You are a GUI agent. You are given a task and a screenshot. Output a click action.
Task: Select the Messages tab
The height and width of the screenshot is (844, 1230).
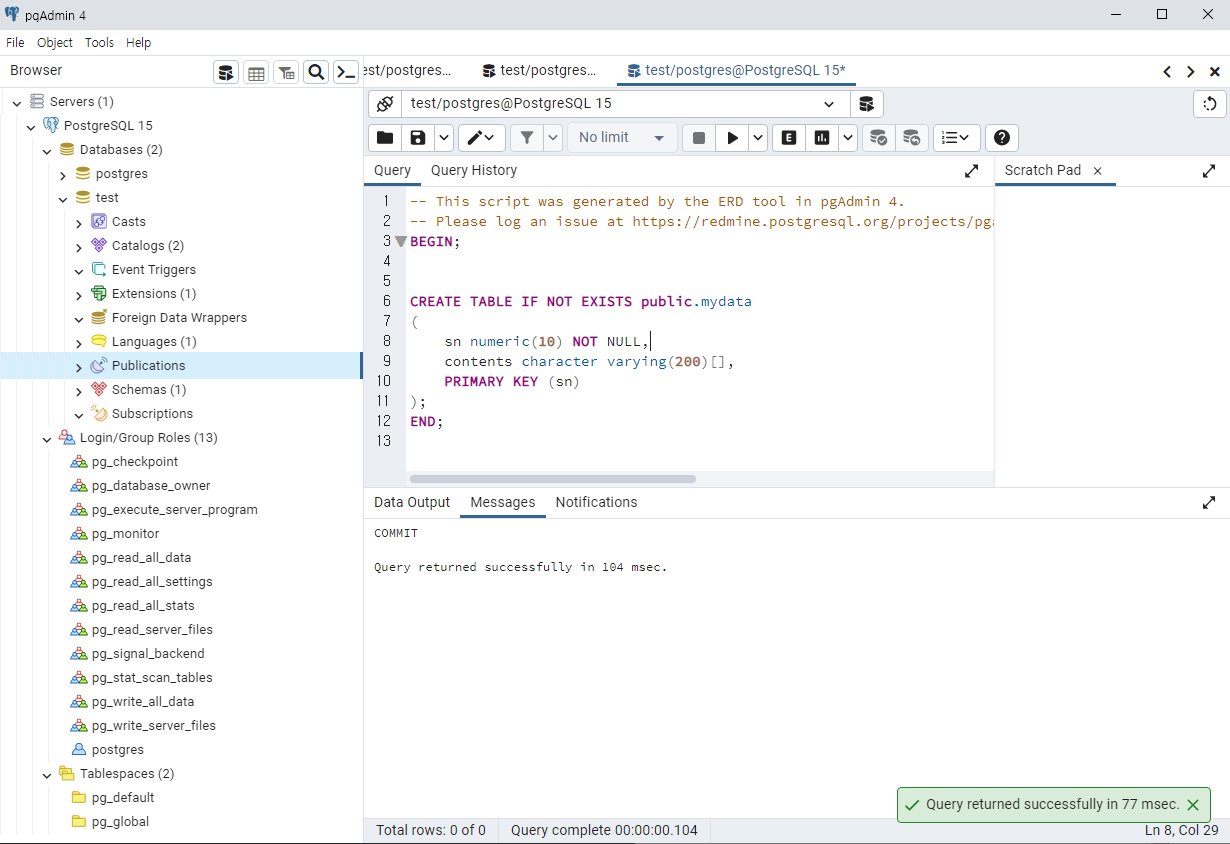503,502
